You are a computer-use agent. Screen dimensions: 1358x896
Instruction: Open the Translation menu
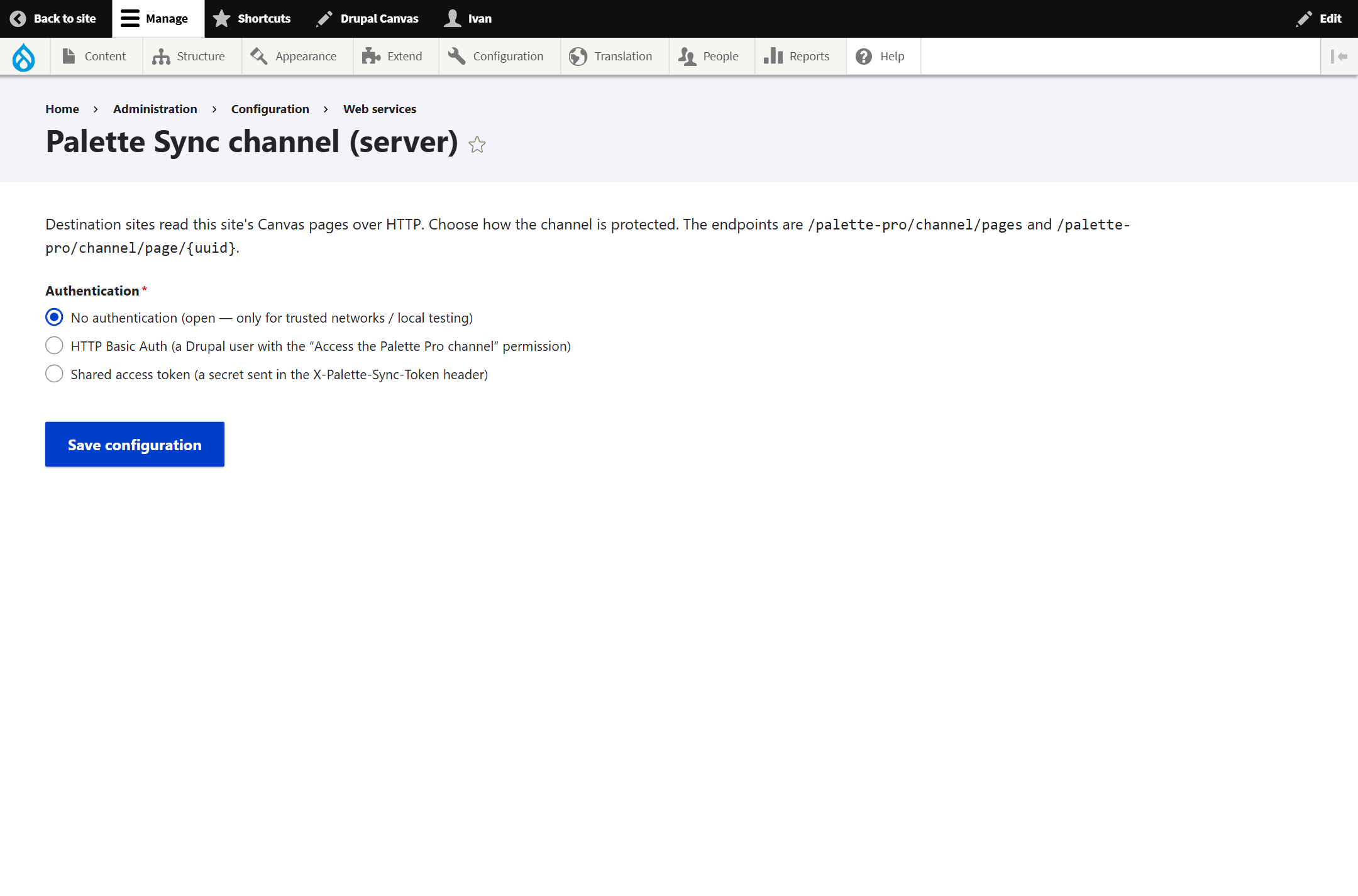(615, 57)
